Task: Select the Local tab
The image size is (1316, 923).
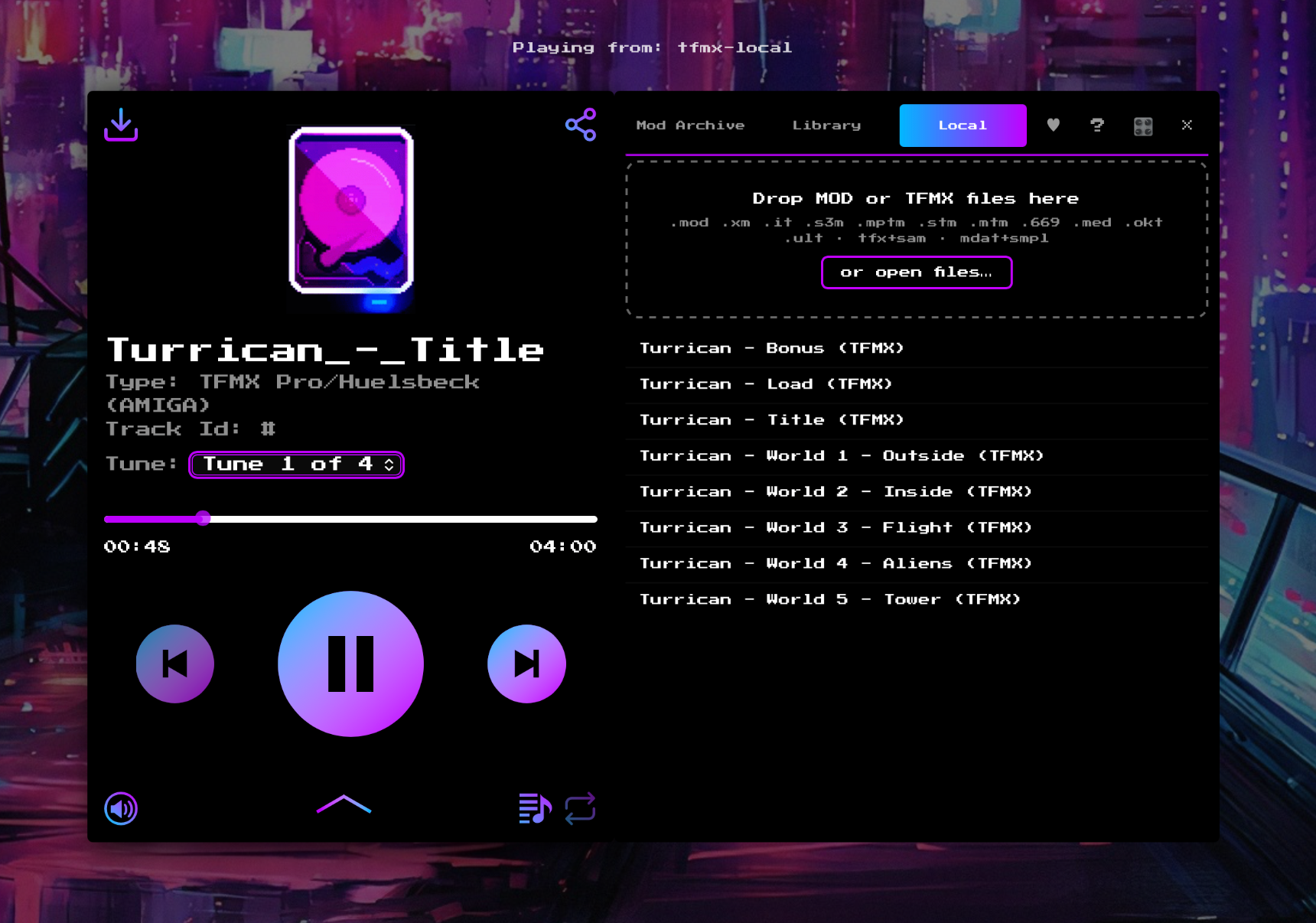Action: [x=963, y=126]
